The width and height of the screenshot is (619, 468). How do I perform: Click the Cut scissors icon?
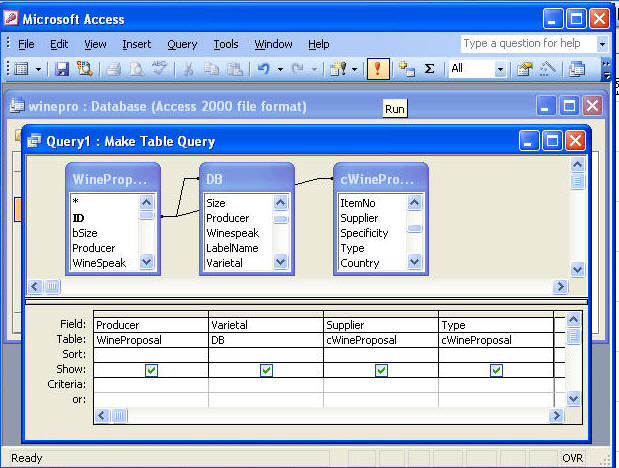point(189,69)
